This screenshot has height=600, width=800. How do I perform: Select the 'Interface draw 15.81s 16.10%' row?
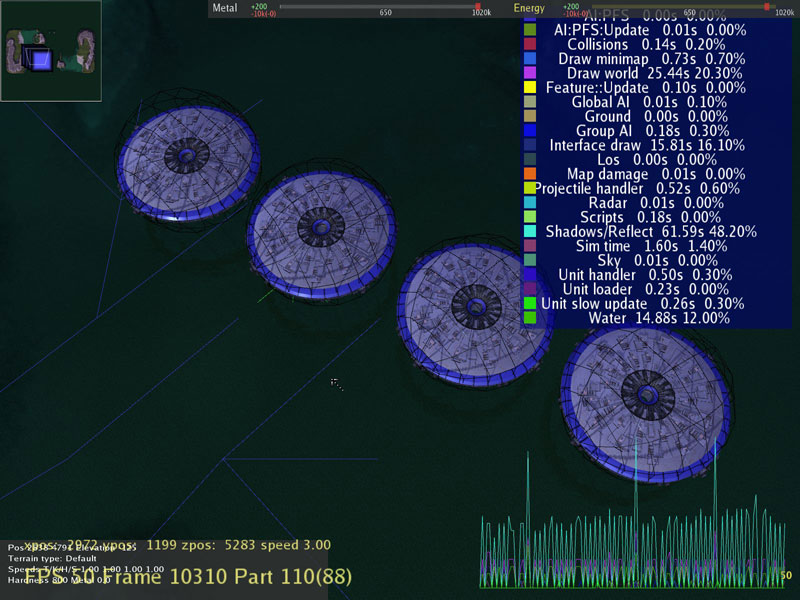click(647, 145)
